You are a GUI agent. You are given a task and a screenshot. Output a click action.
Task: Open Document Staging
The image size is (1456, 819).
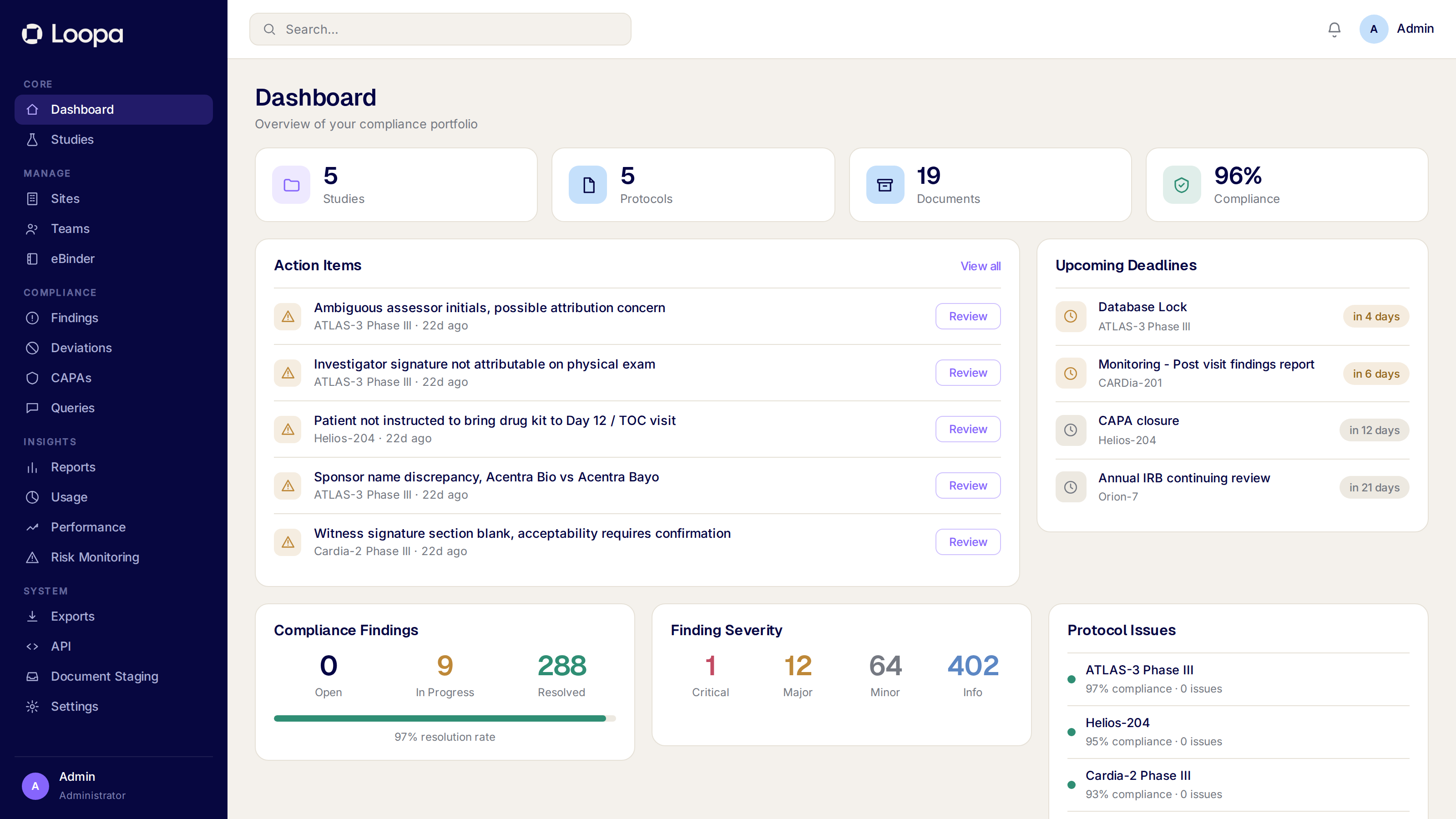coord(114,677)
